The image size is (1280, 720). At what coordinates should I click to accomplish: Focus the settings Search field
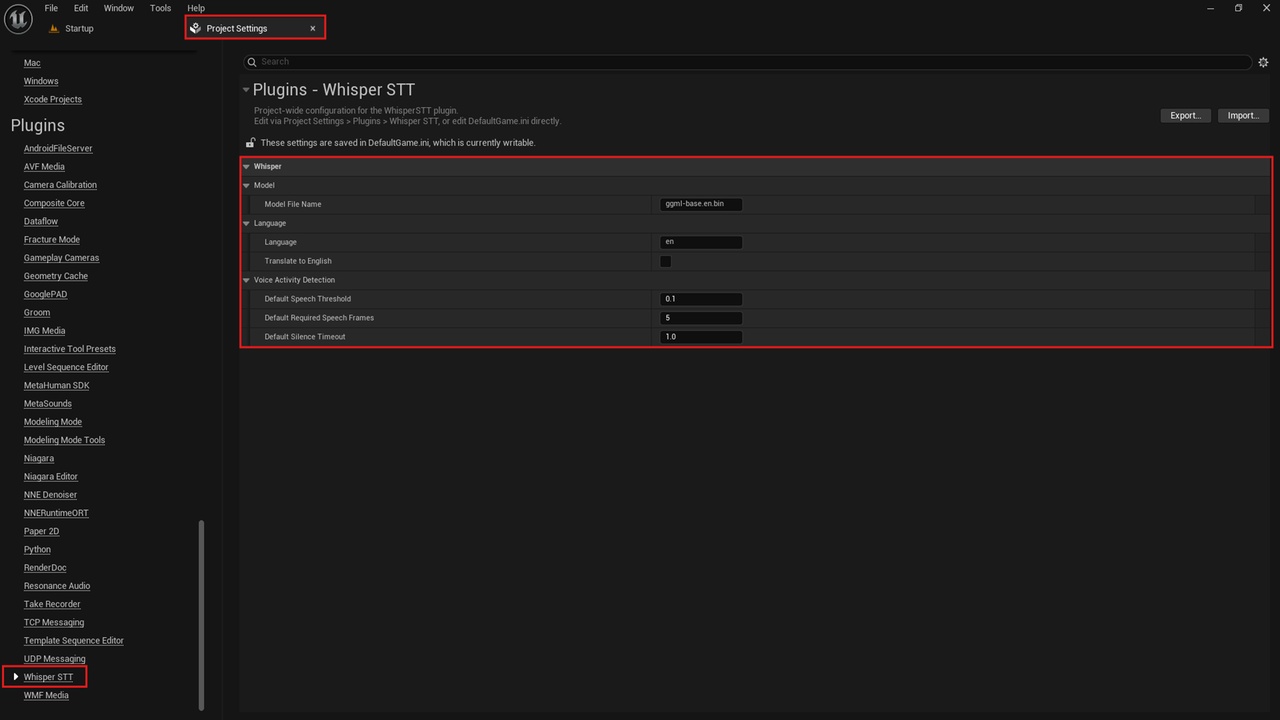pos(748,62)
